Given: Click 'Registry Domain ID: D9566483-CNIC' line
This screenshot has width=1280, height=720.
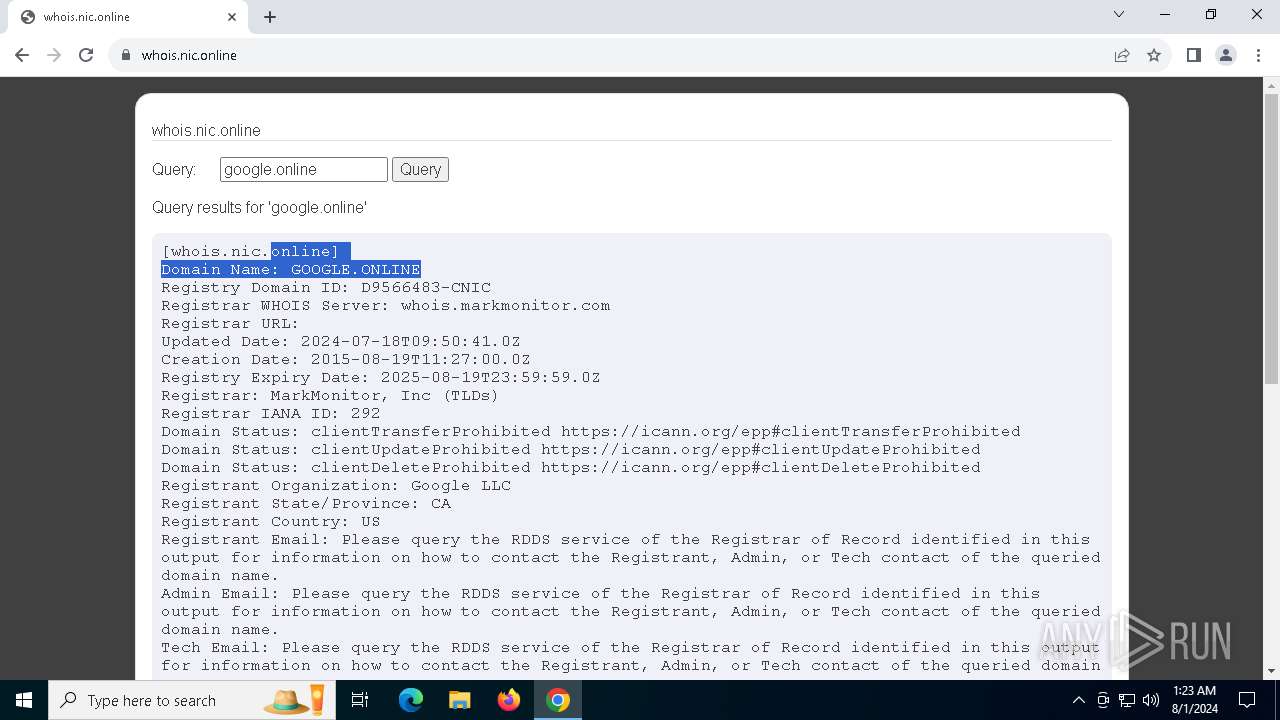Looking at the screenshot, I should click(x=326, y=288).
